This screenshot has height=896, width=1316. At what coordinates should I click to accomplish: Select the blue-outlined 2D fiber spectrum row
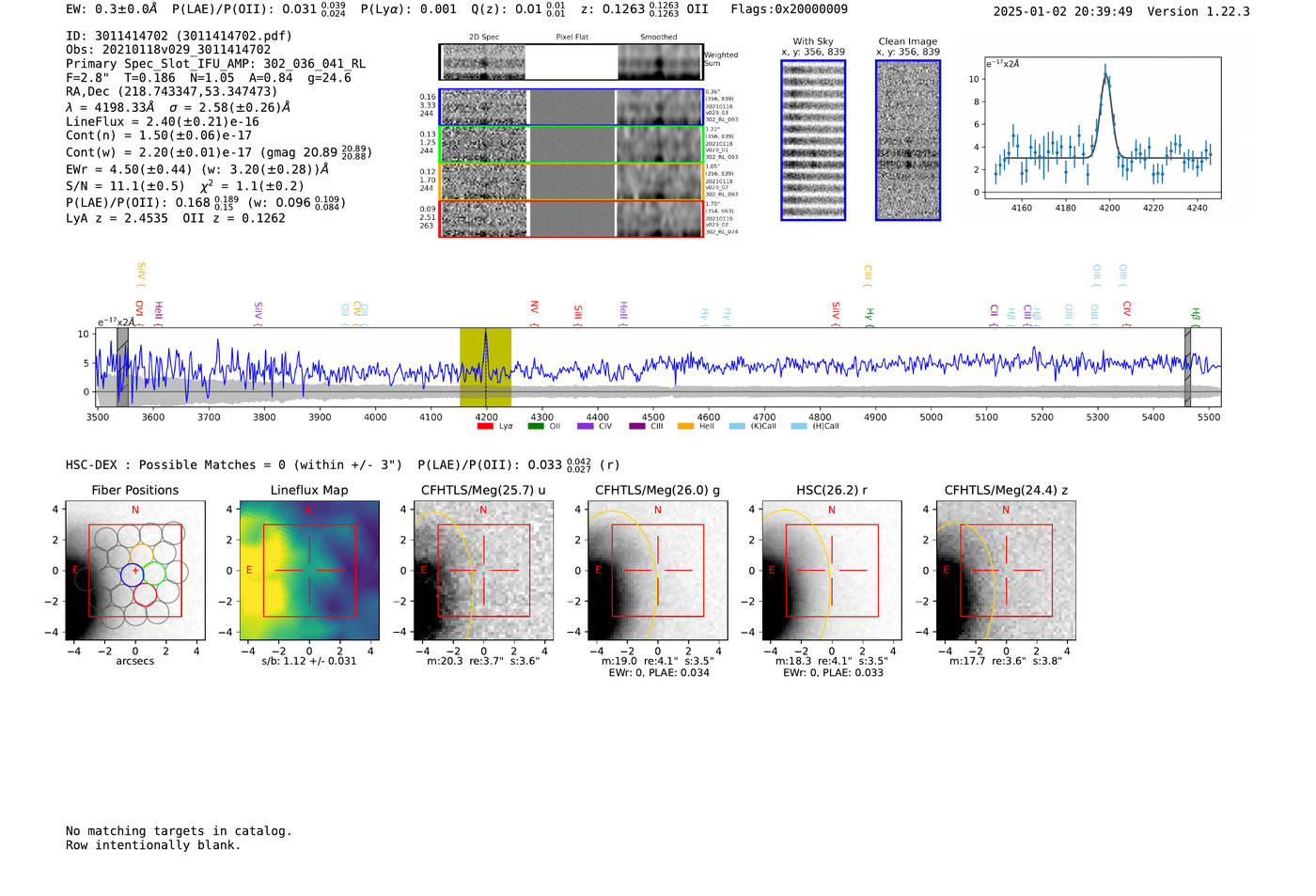572,107
